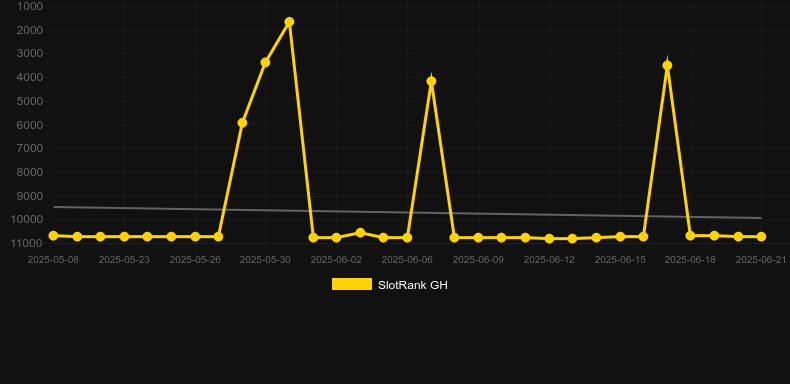
Task: Select the last data point at 2025-06-21
Action: (x=761, y=237)
